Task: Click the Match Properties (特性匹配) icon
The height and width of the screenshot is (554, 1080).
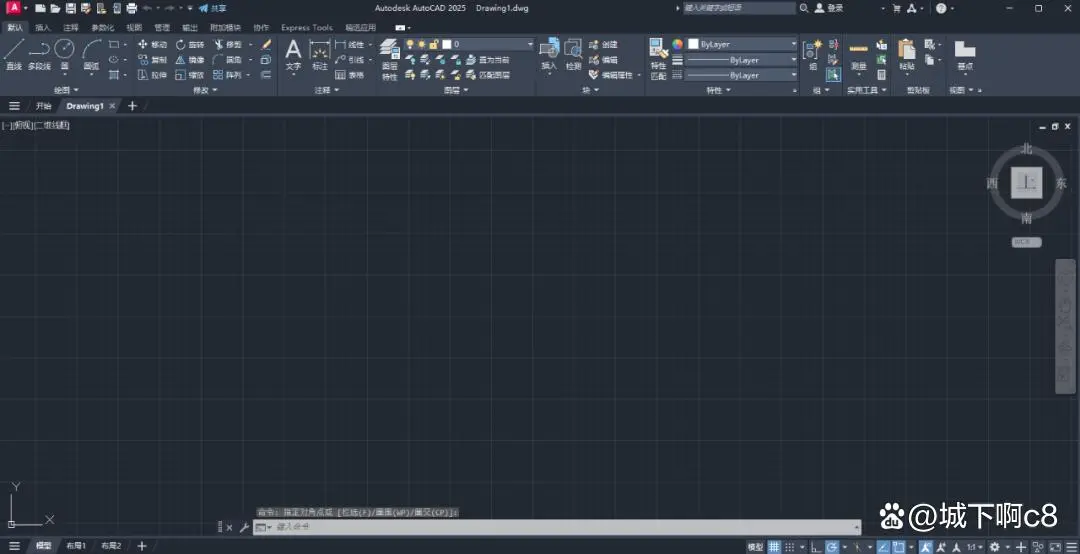Action: click(x=658, y=60)
